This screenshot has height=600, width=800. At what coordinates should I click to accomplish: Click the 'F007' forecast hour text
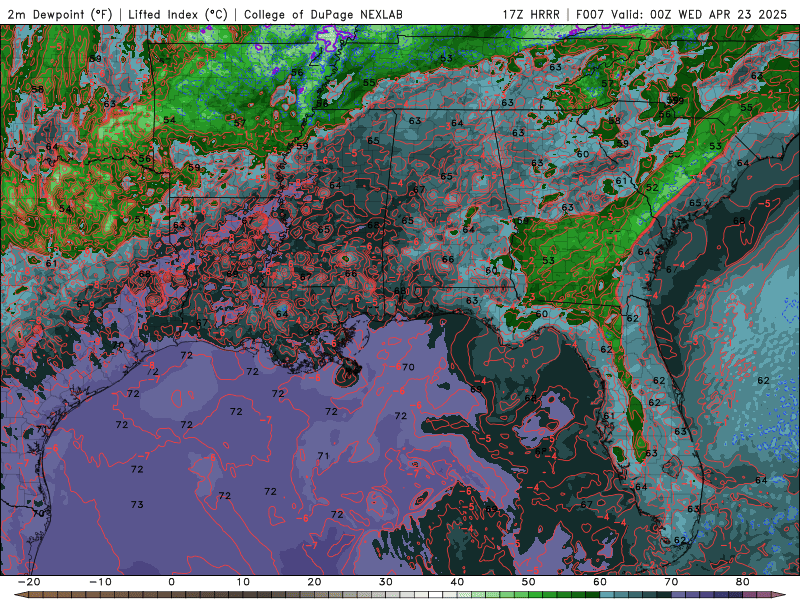590,14
